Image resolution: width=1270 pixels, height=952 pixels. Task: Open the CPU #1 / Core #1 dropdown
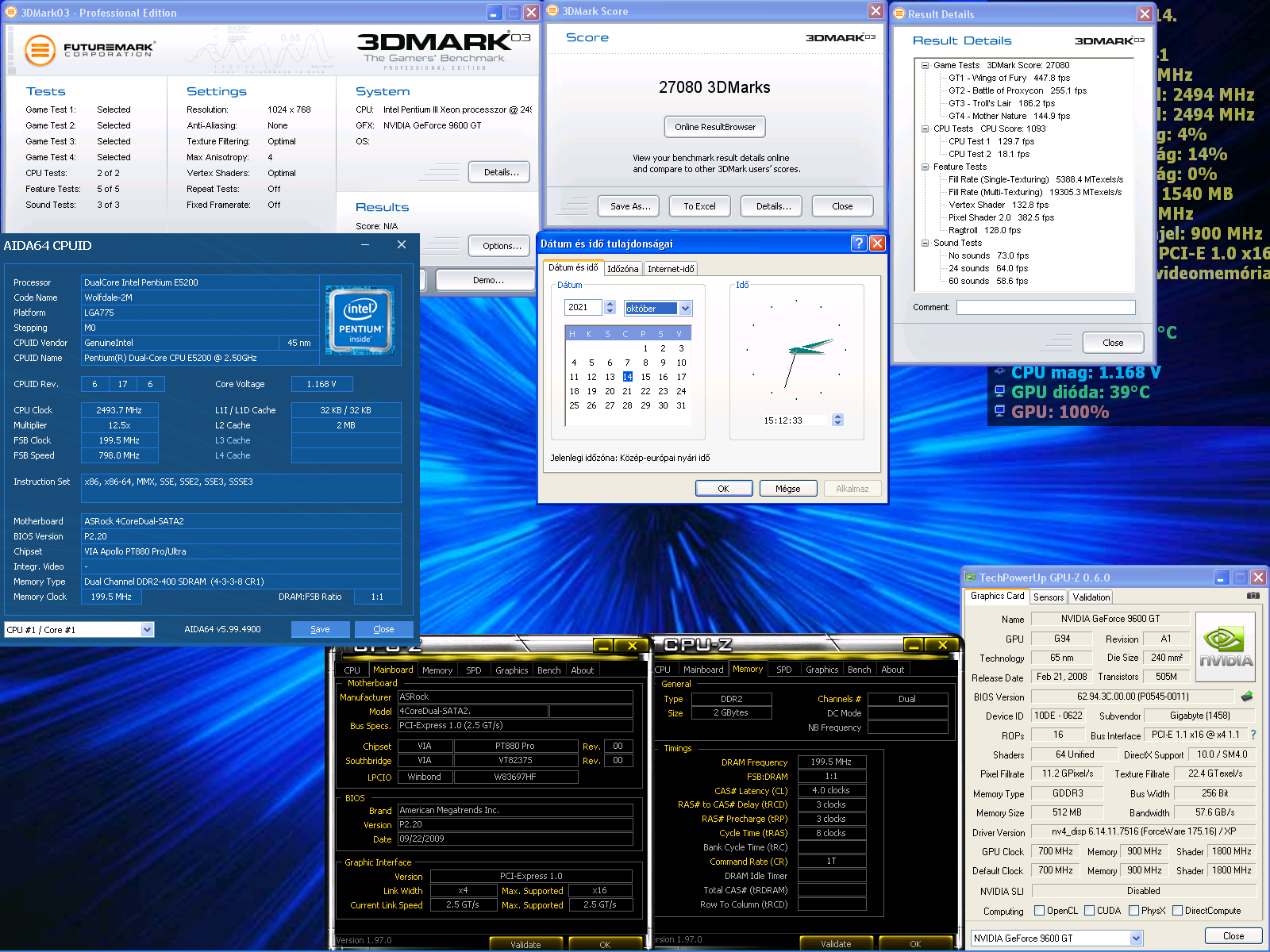pyautogui.click(x=147, y=630)
